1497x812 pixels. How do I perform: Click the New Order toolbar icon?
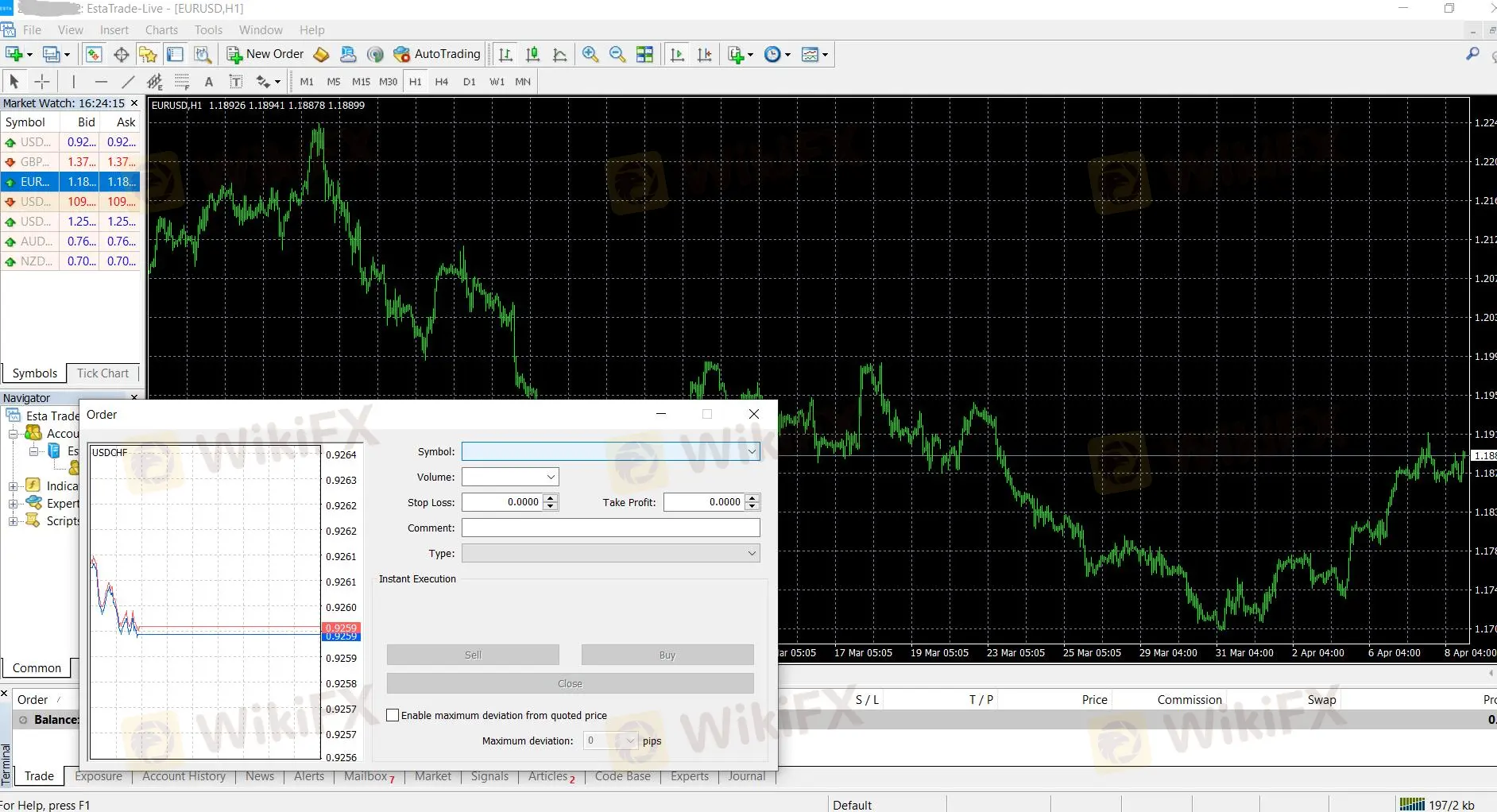point(233,54)
